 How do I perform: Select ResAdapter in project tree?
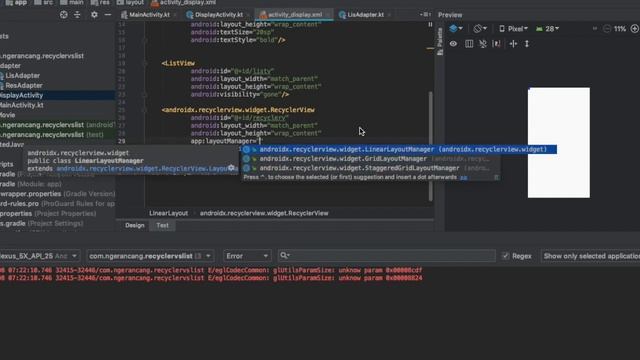[24, 85]
